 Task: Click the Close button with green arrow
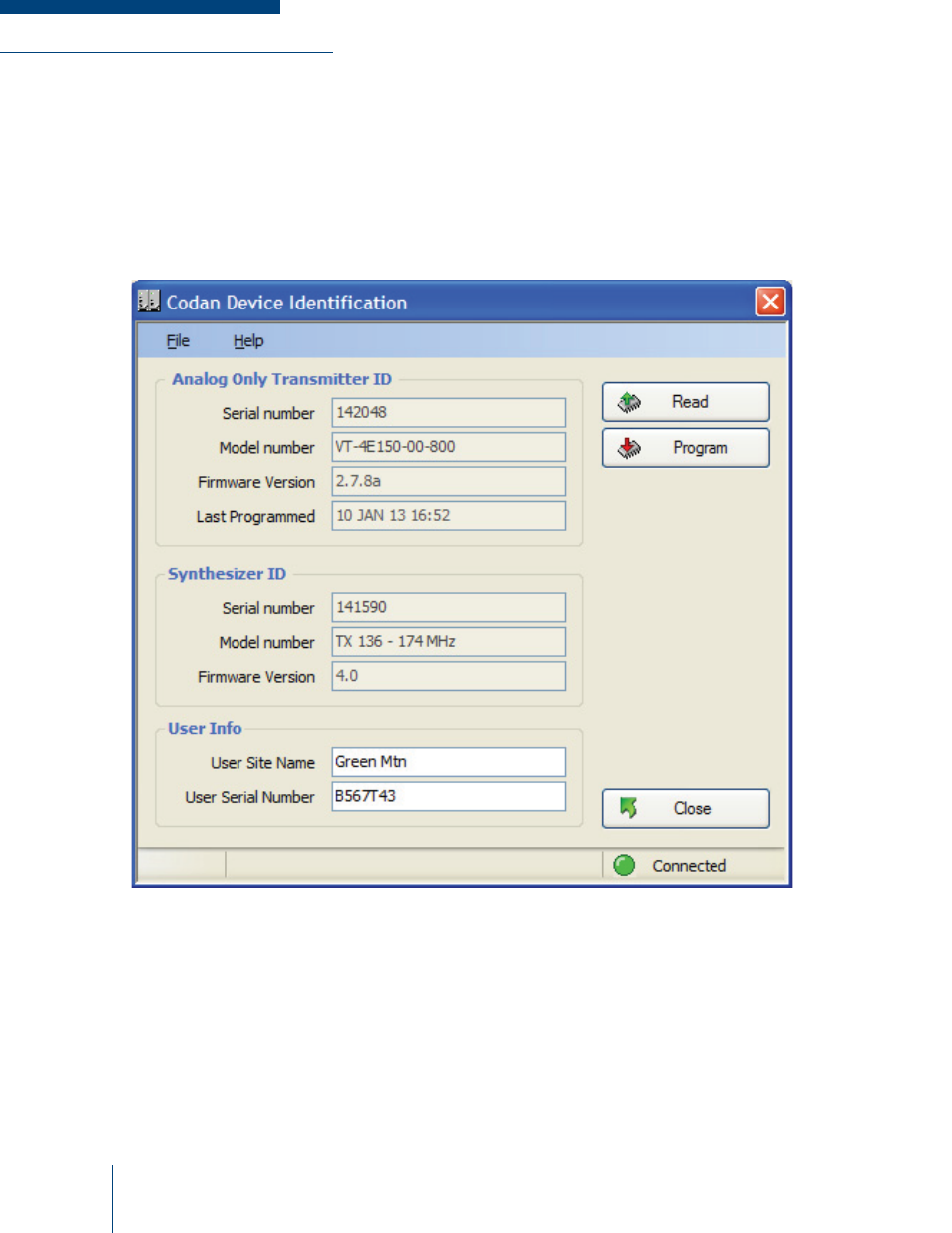click(x=686, y=809)
